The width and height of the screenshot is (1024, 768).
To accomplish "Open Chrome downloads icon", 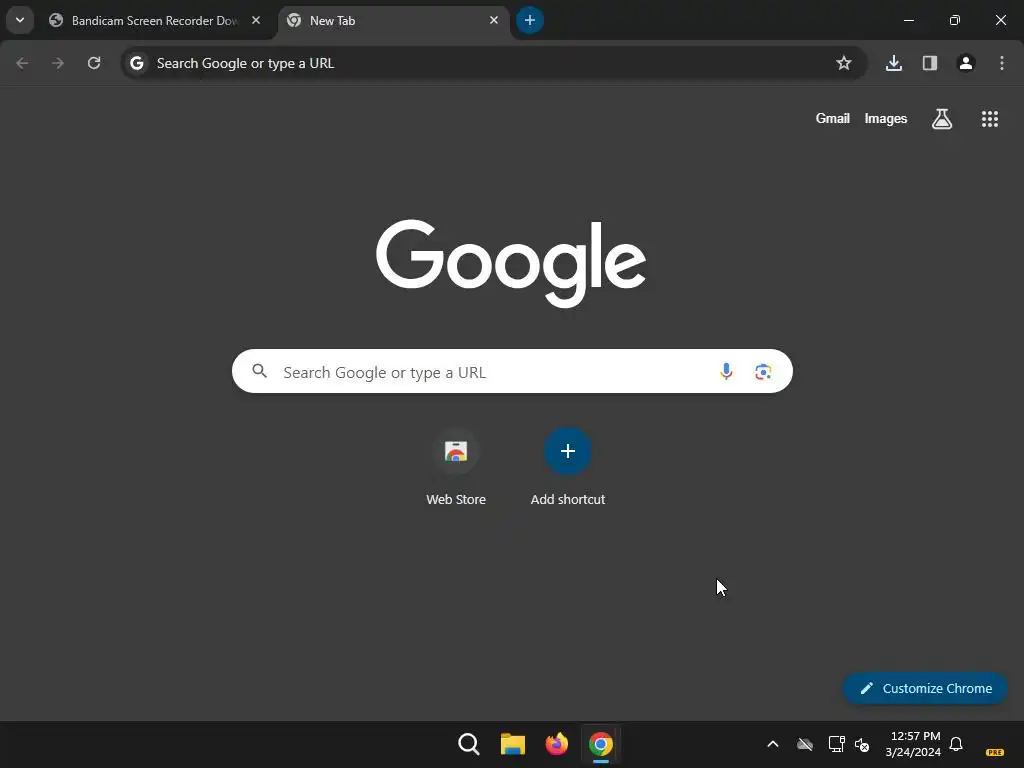I will [x=893, y=63].
